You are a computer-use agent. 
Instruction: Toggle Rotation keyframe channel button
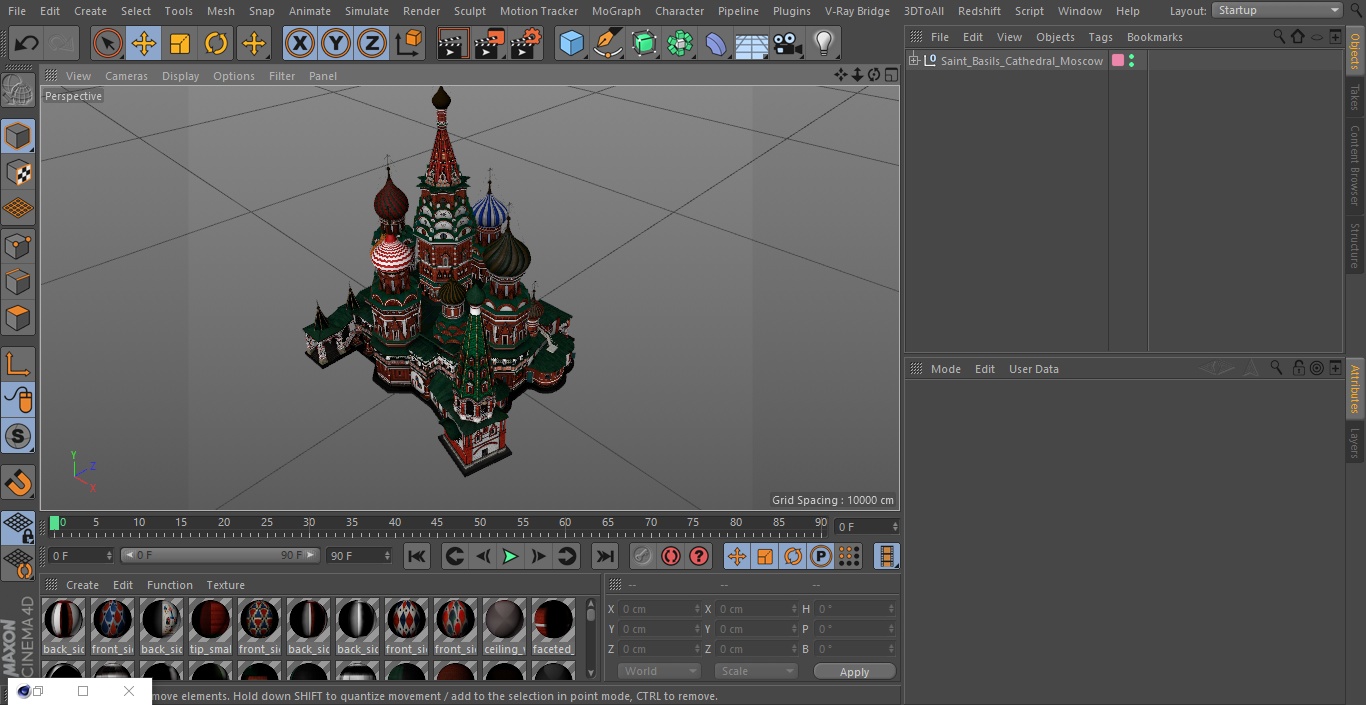click(x=793, y=556)
